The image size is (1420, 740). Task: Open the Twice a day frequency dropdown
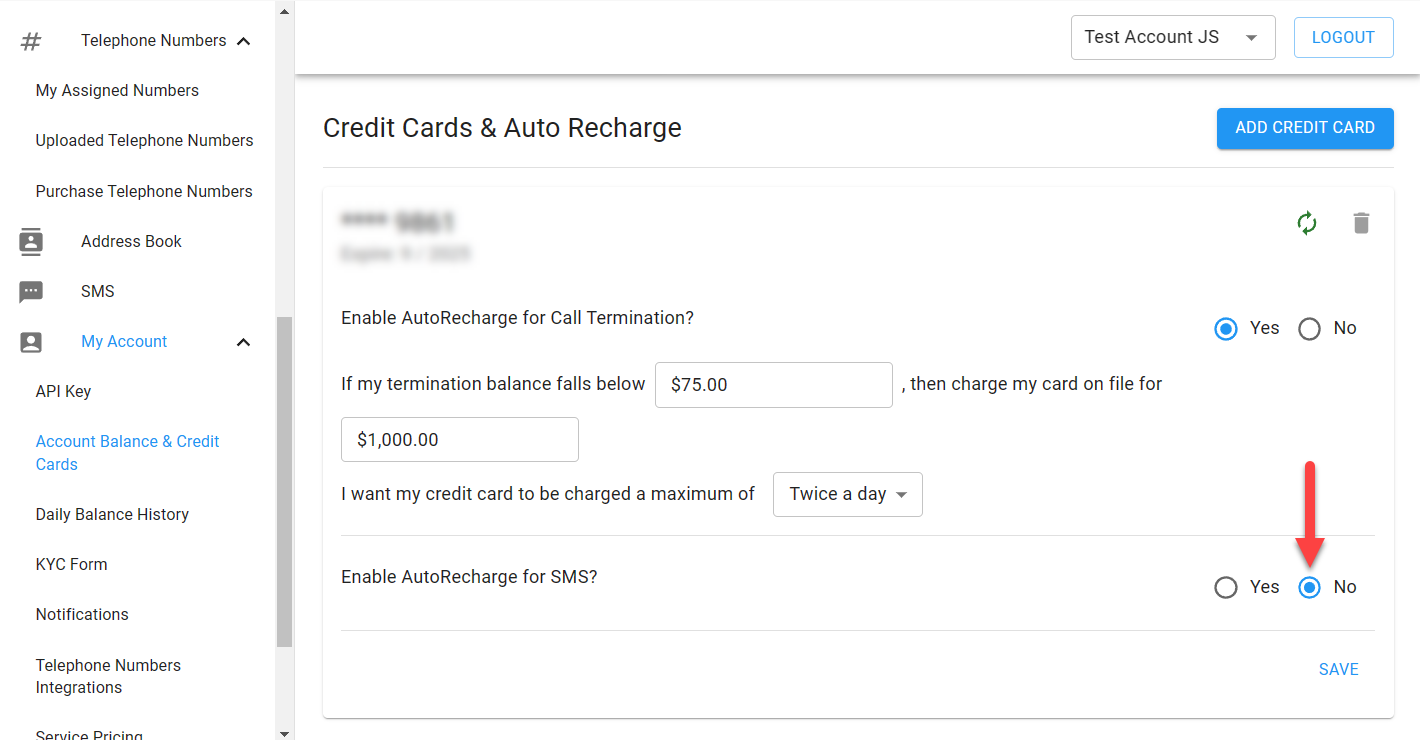click(847, 494)
